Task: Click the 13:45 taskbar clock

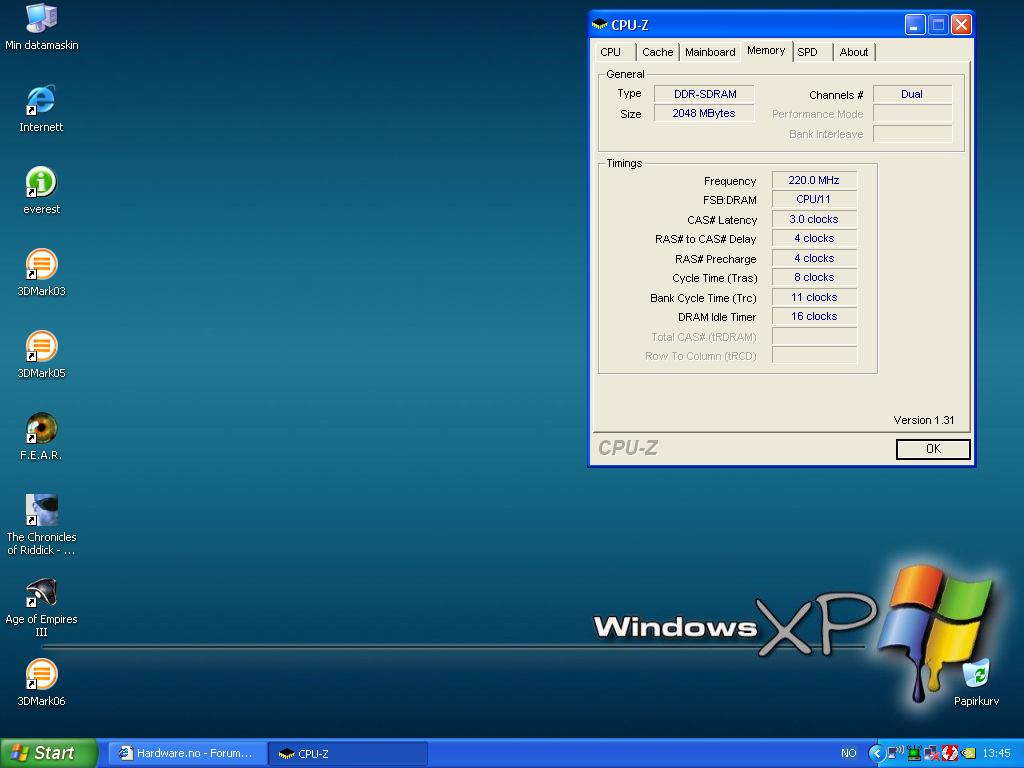Action: point(997,753)
